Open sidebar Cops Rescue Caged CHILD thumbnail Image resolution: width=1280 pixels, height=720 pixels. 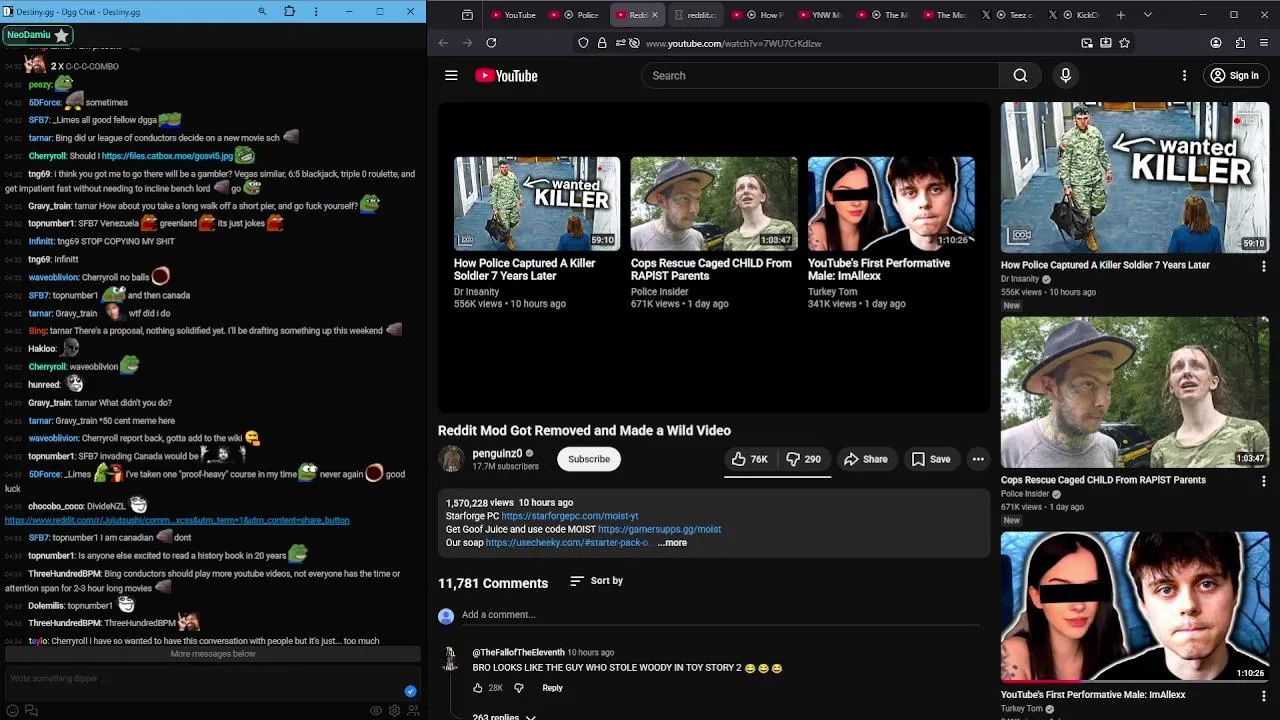1135,392
